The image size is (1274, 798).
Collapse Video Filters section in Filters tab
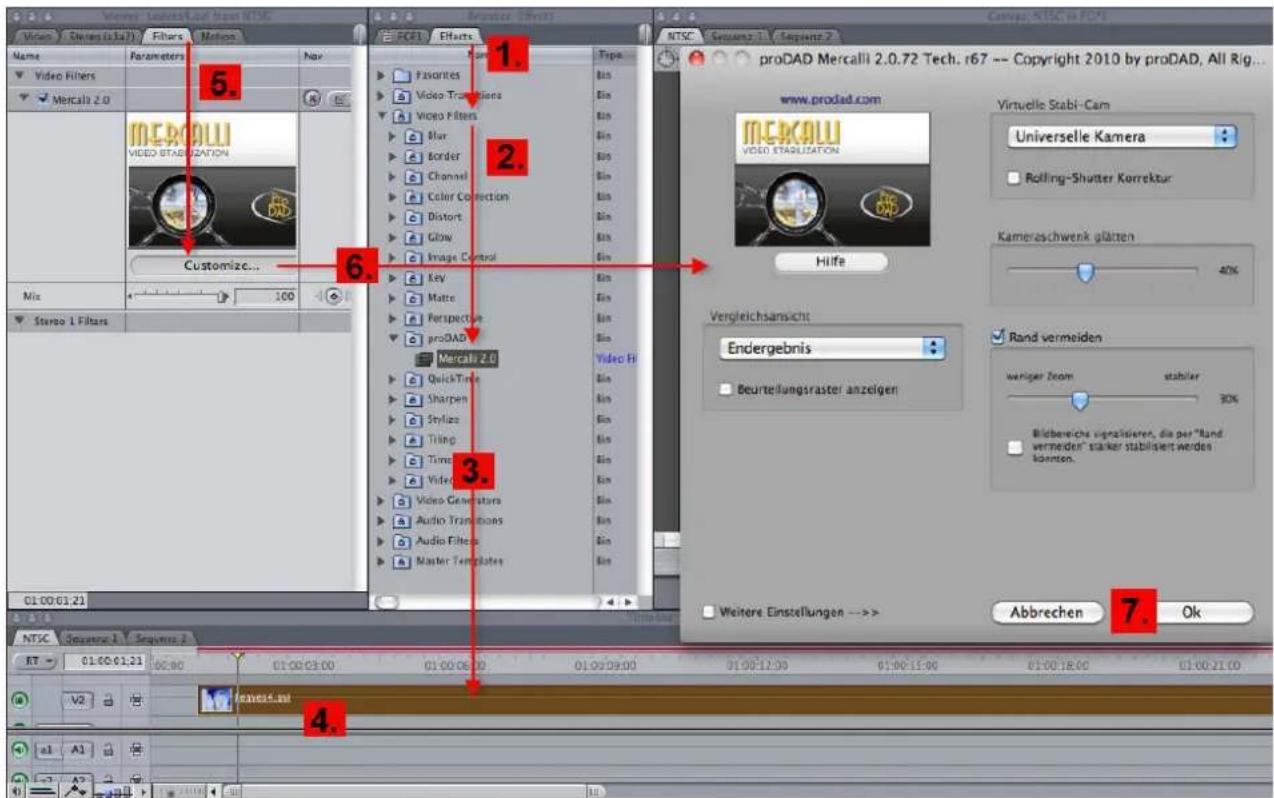(20, 77)
